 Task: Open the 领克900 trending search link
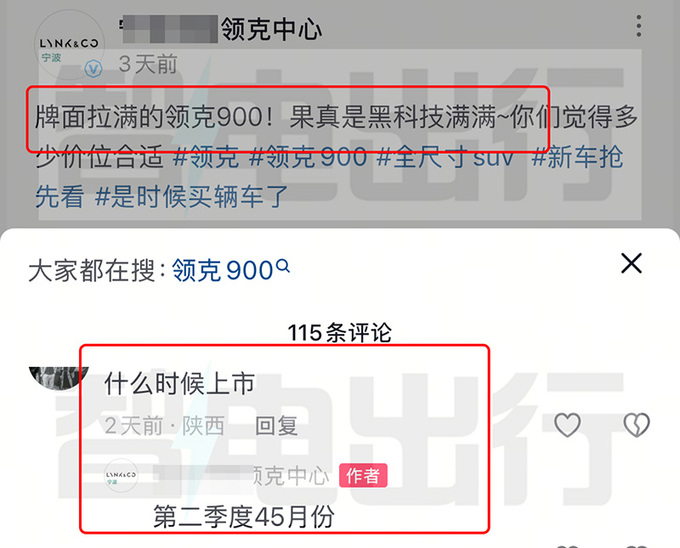pos(222,270)
